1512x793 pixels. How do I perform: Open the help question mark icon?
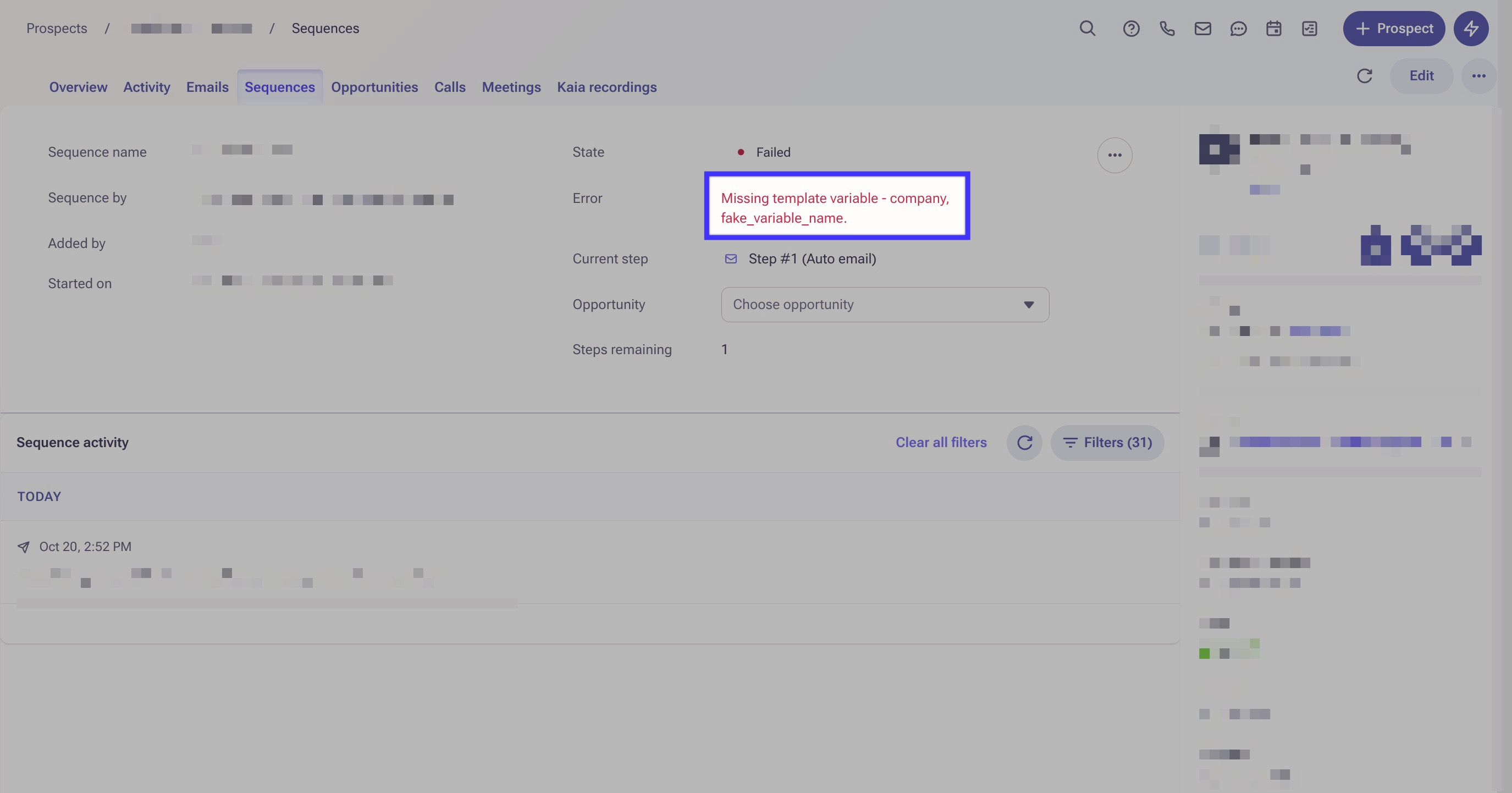tap(1131, 28)
